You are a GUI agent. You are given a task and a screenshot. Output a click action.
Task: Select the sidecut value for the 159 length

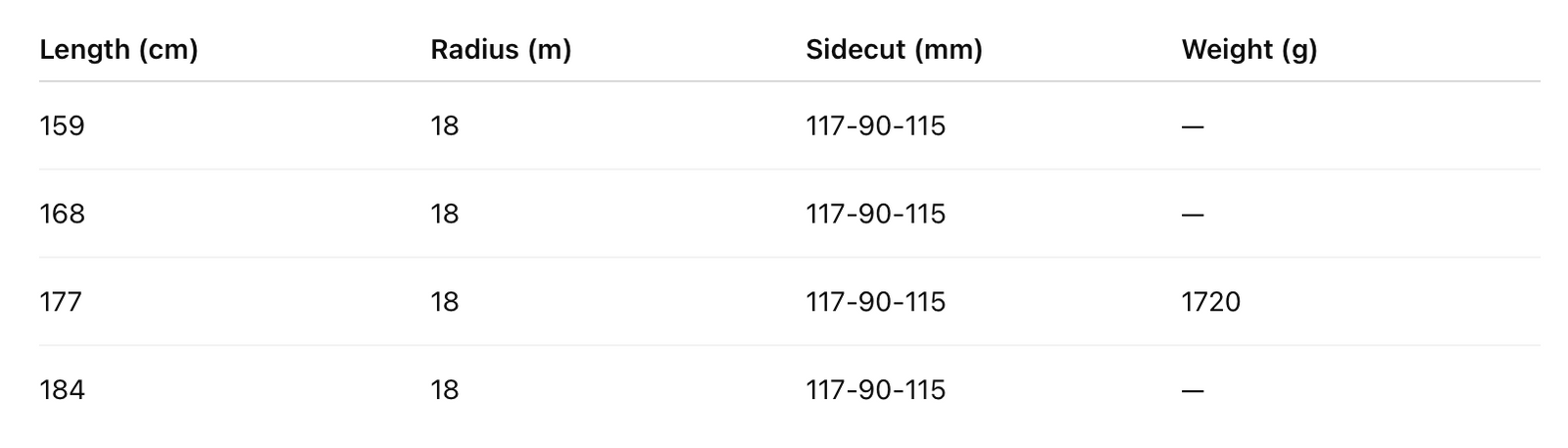click(x=875, y=125)
